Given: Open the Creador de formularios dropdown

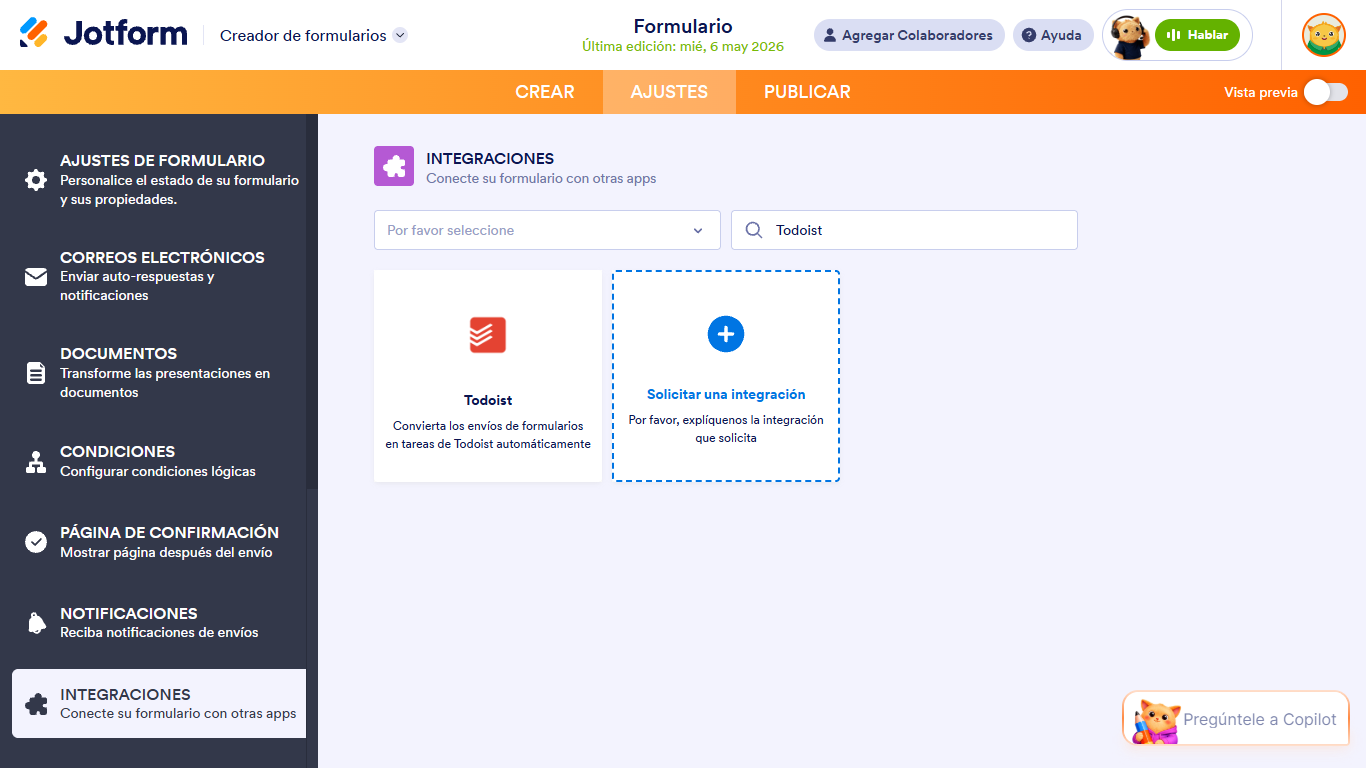Looking at the screenshot, I should click(x=313, y=35).
